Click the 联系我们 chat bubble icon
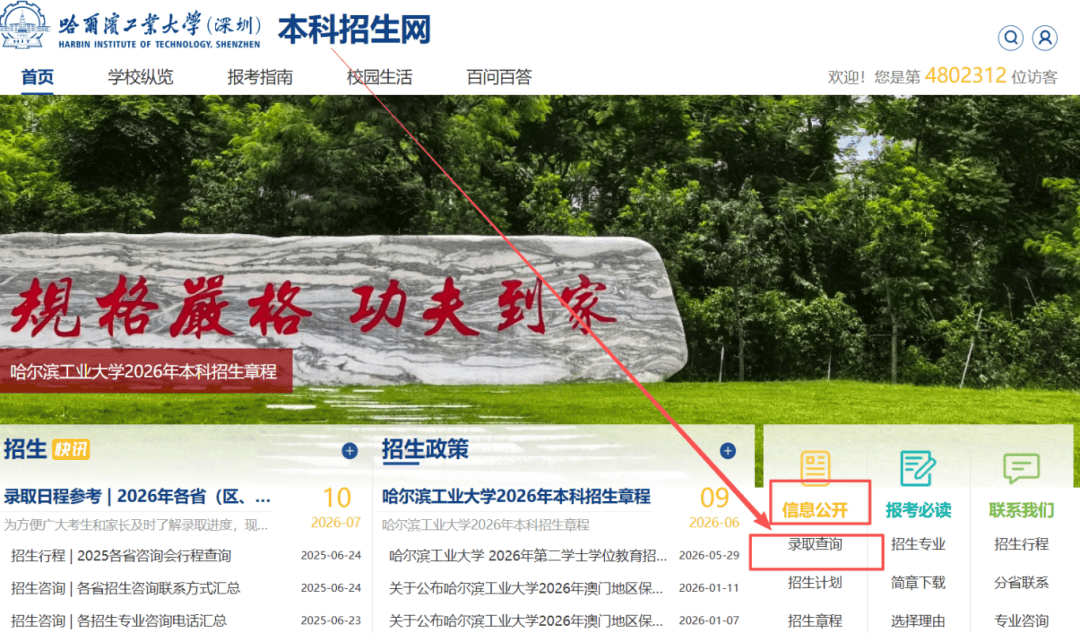Image resolution: width=1080 pixels, height=633 pixels. [x=1021, y=468]
